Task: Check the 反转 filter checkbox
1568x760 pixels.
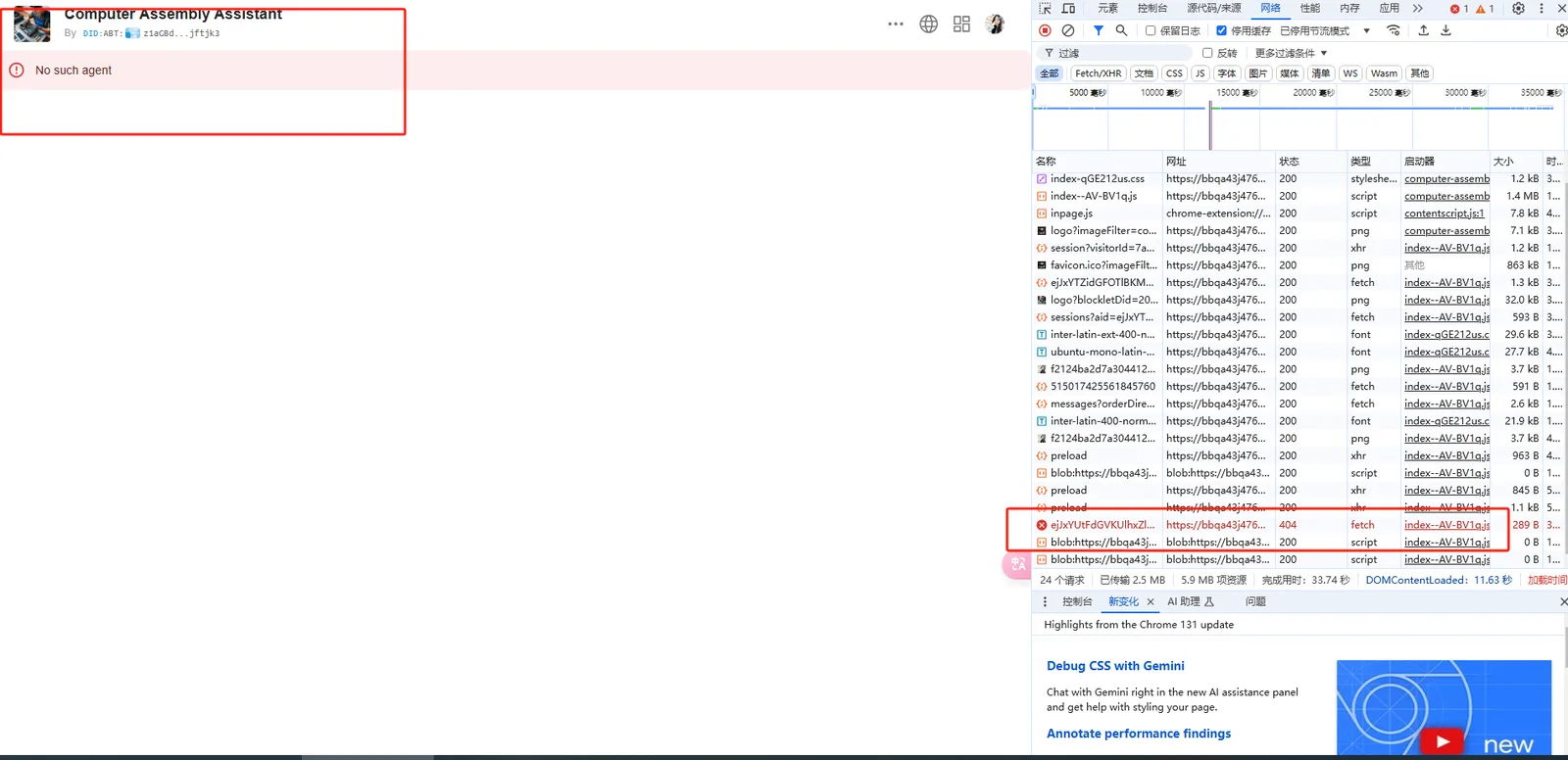Action: (1207, 53)
